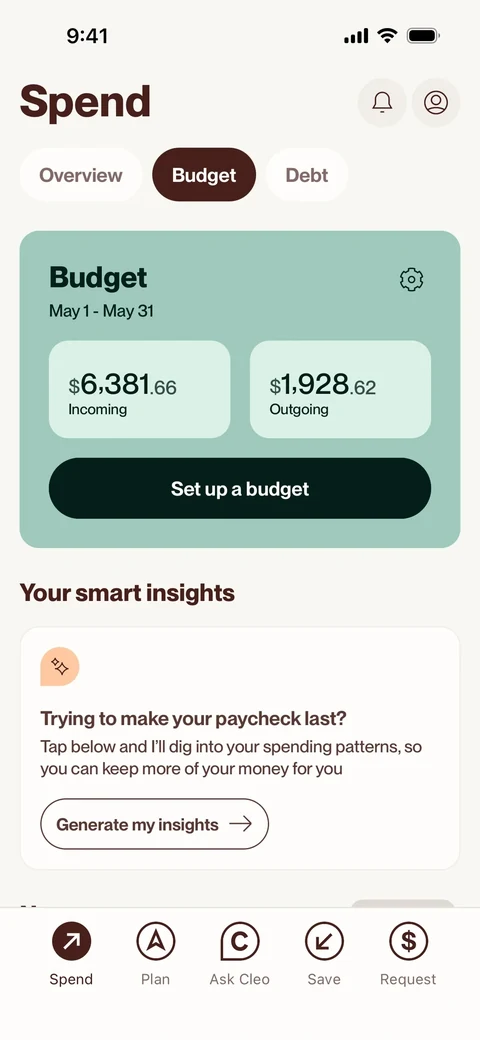The image size is (480, 1040).
Task: Select the Budget tab pill
Action: (x=204, y=175)
